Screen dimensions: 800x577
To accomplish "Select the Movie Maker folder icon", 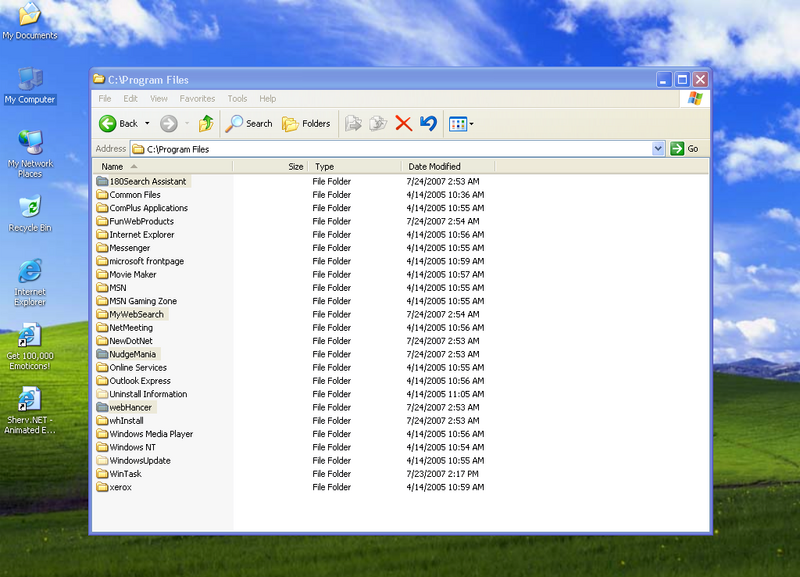I will point(102,274).
